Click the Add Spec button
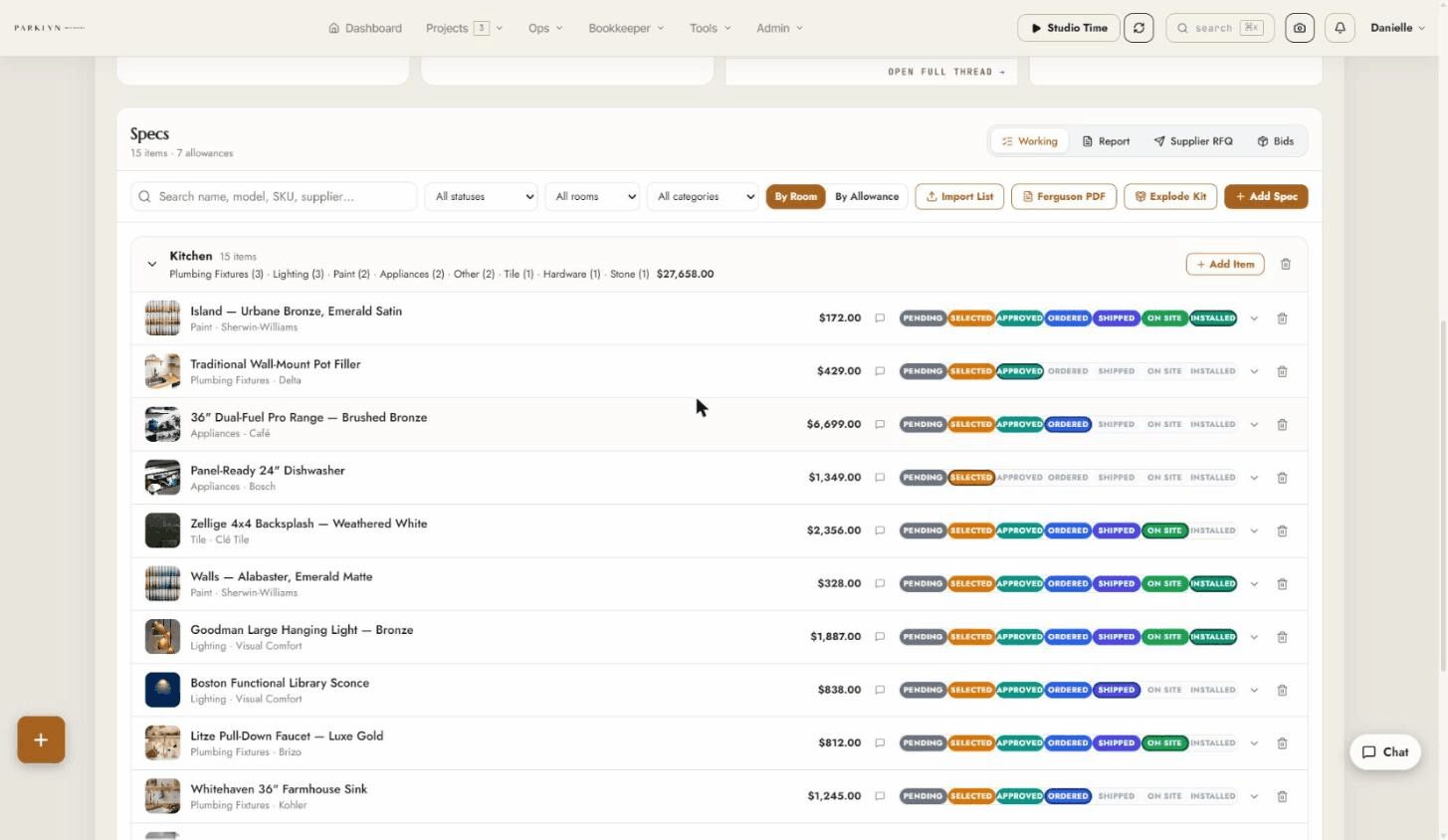This screenshot has width=1448, height=840. click(x=1266, y=196)
